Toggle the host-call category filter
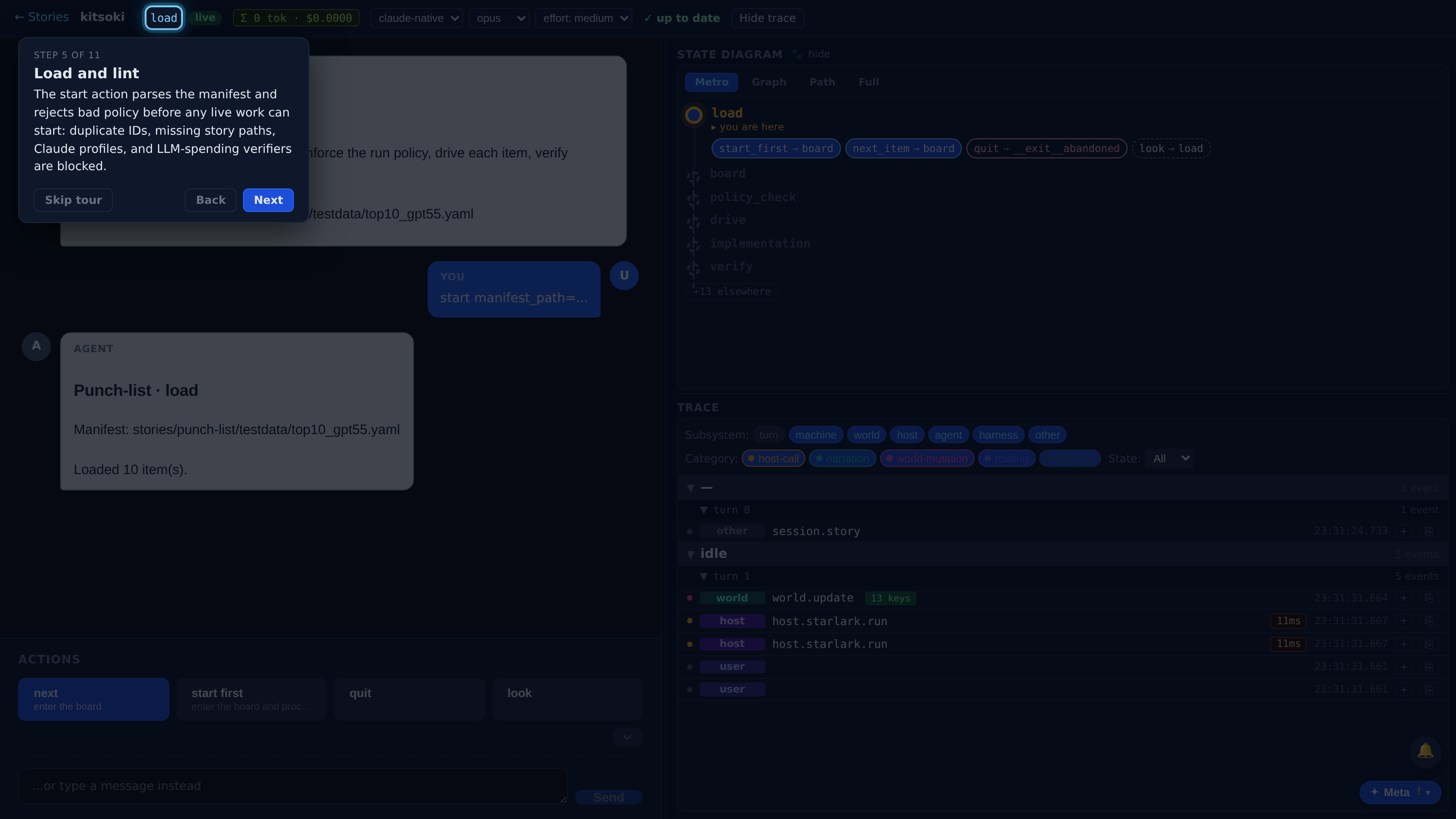The image size is (1456, 819). click(773, 458)
